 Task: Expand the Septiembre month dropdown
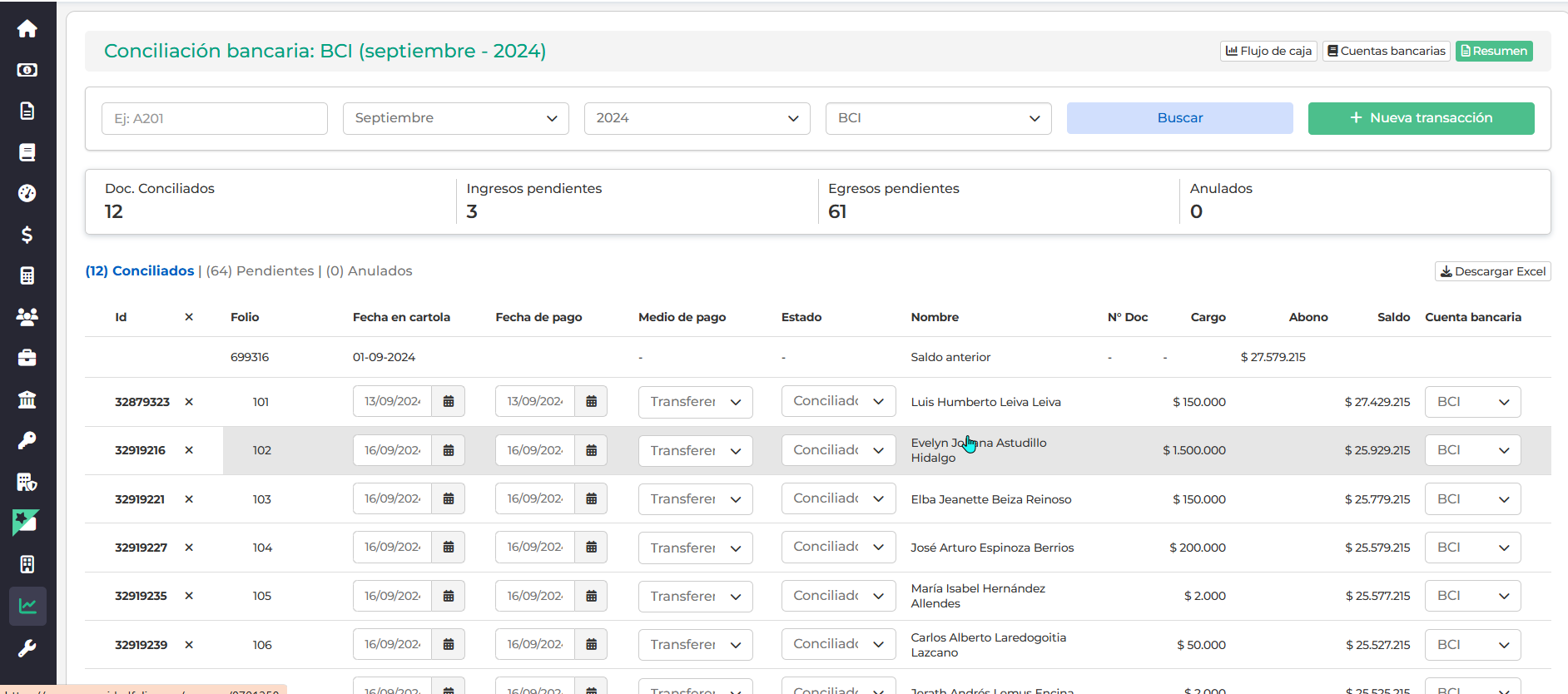point(456,118)
